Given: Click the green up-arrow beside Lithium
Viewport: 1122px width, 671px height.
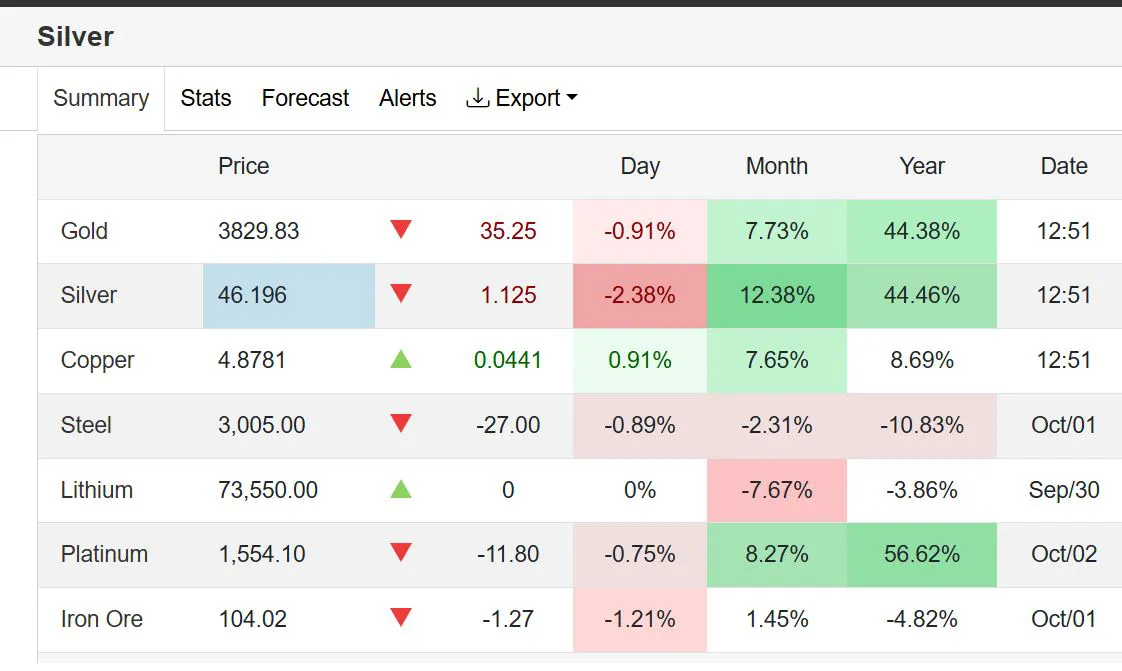Looking at the screenshot, I should pyautogui.click(x=400, y=490).
